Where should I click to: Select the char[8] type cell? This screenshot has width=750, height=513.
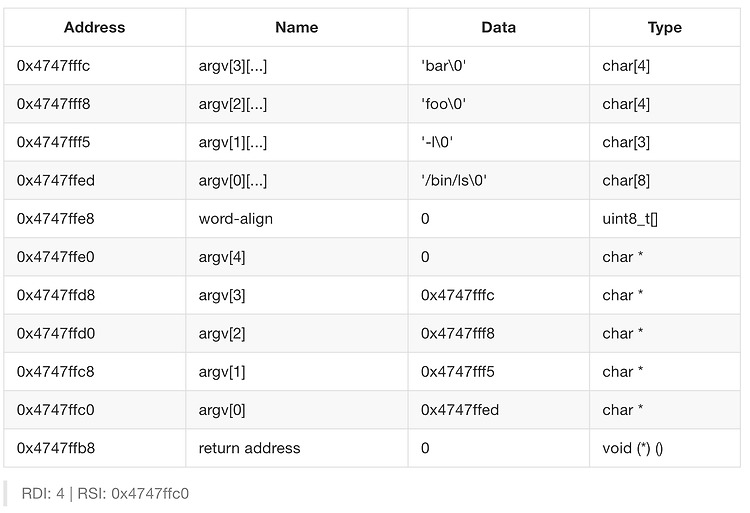(665, 180)
